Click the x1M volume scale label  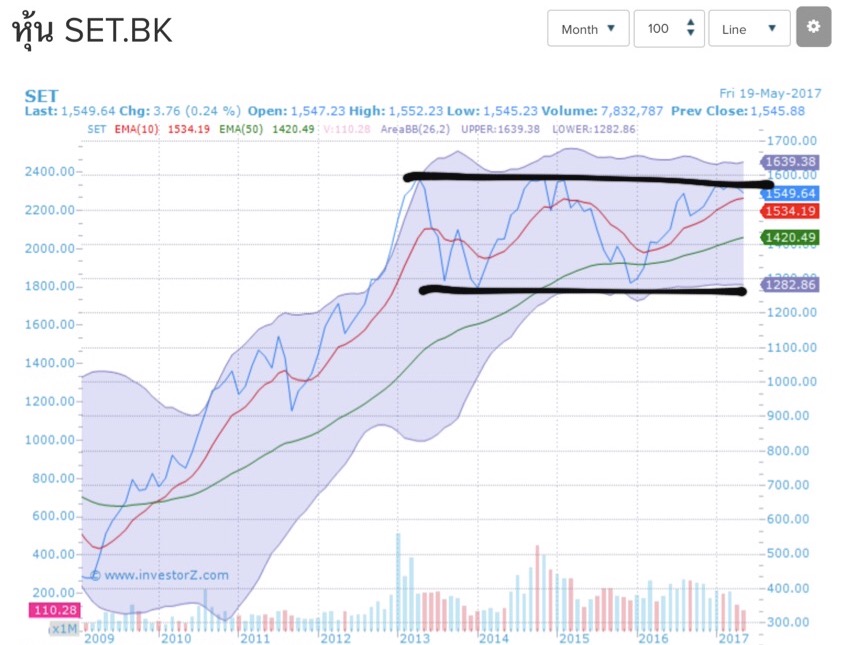[64, 629]
